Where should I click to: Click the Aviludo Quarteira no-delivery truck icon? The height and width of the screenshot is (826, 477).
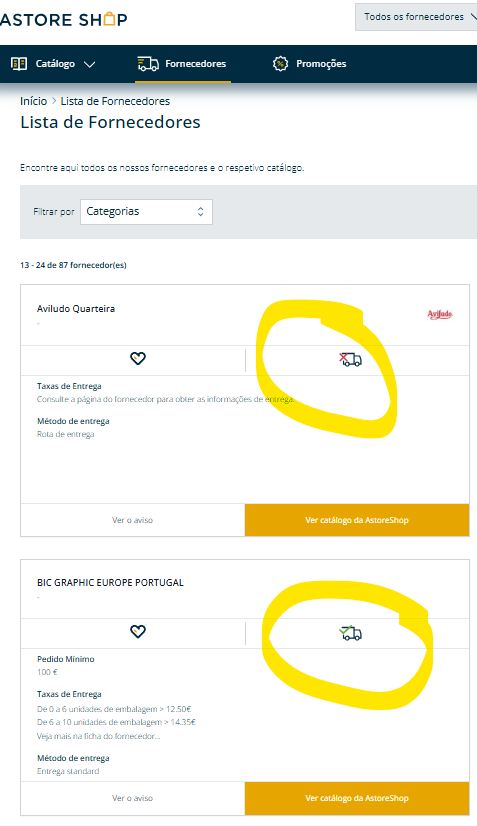click(x=350, y=360)
